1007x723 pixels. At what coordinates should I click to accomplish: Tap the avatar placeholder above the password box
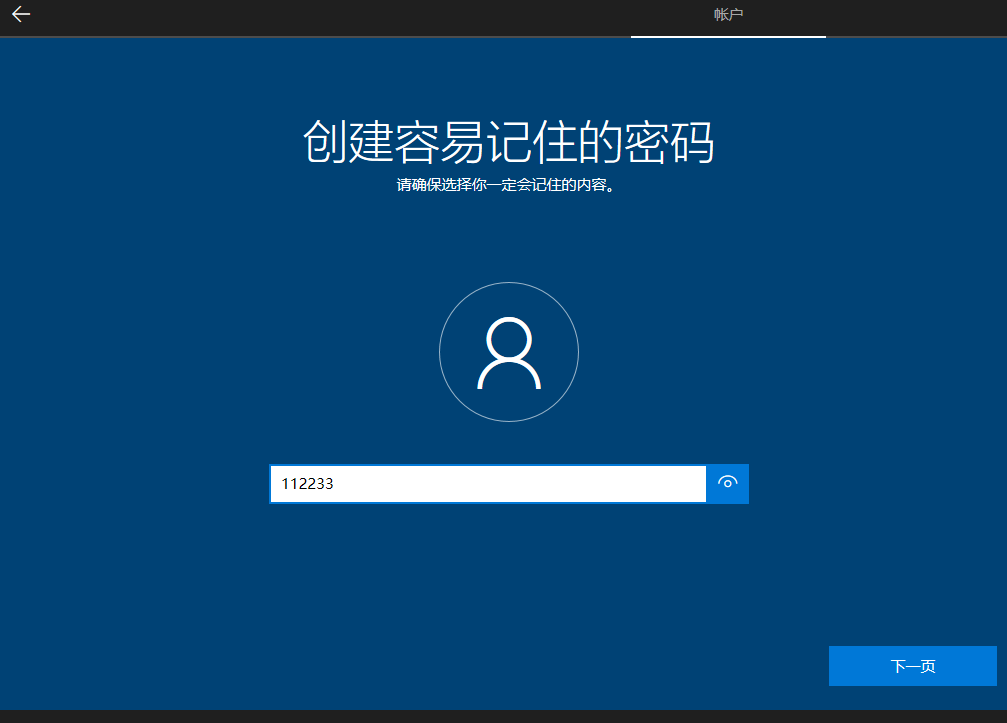[x=508, y=352]
